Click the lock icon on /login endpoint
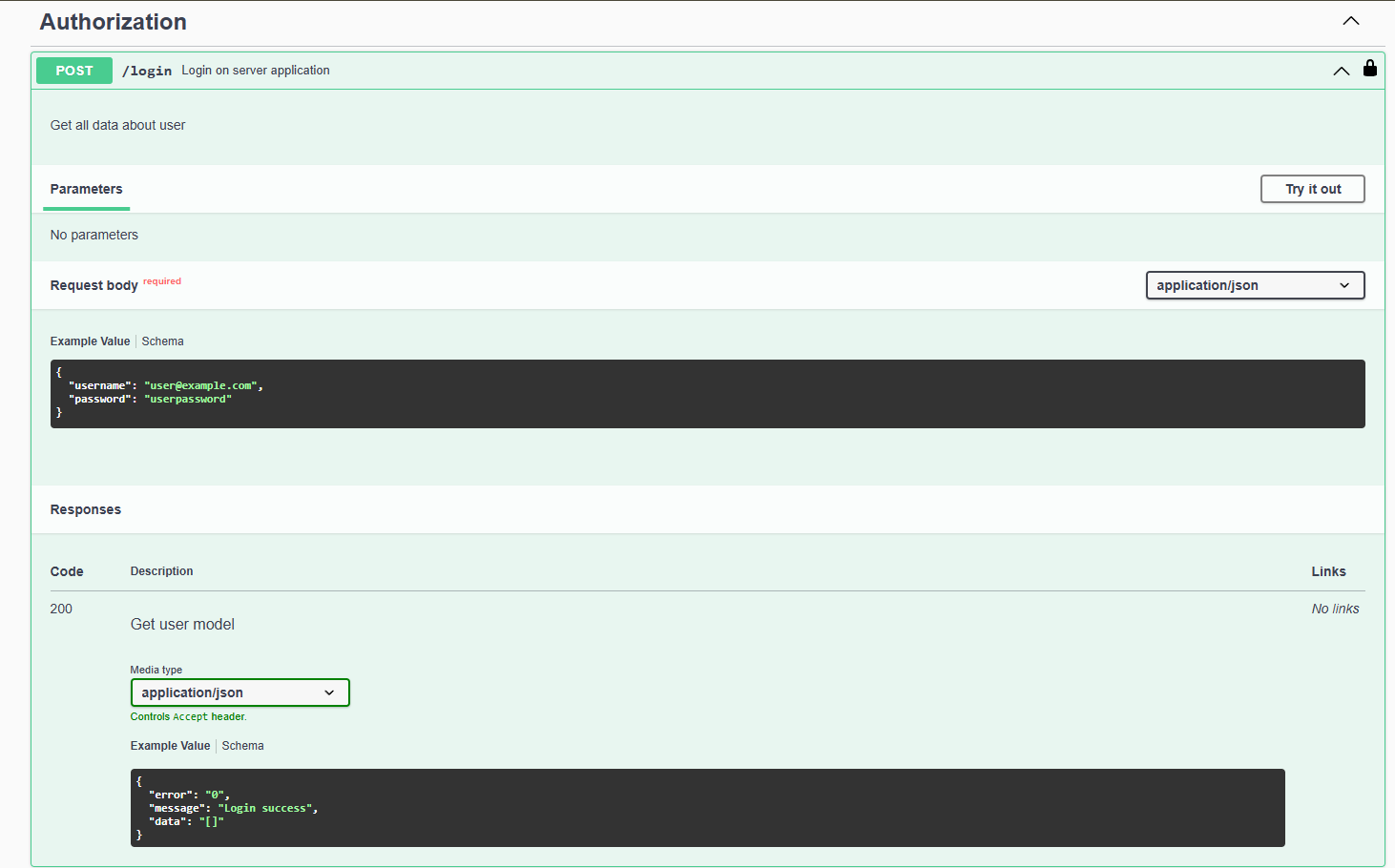1395x868 pixels. tap(1369, 69)
